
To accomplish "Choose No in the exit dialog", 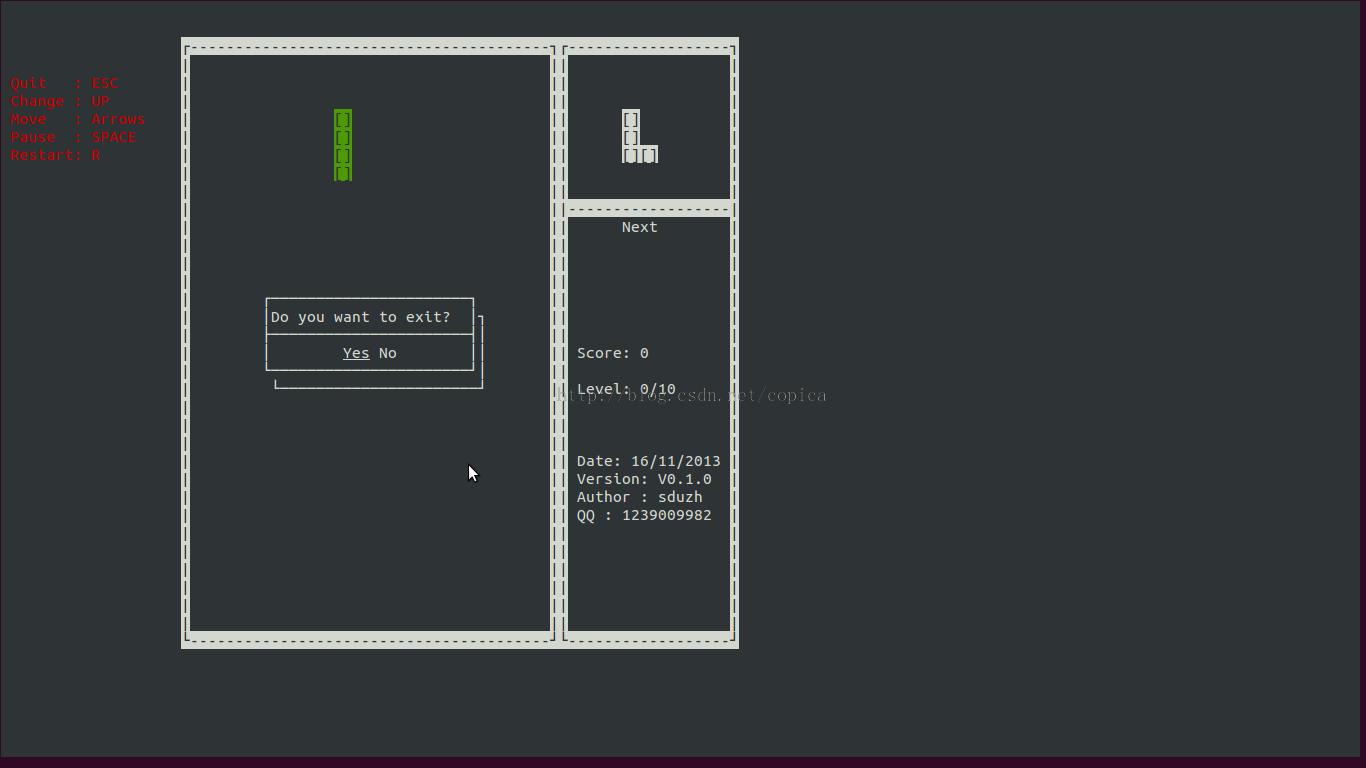I will tap(388, 353).
